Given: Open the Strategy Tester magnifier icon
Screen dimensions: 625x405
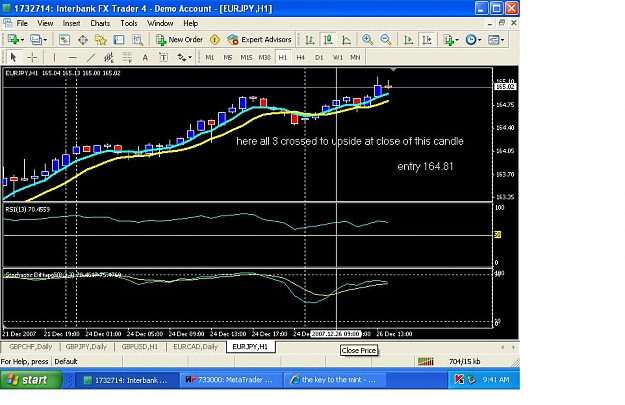Looking at the screenshot, I should pyautogui.click(x=137, y=39).
